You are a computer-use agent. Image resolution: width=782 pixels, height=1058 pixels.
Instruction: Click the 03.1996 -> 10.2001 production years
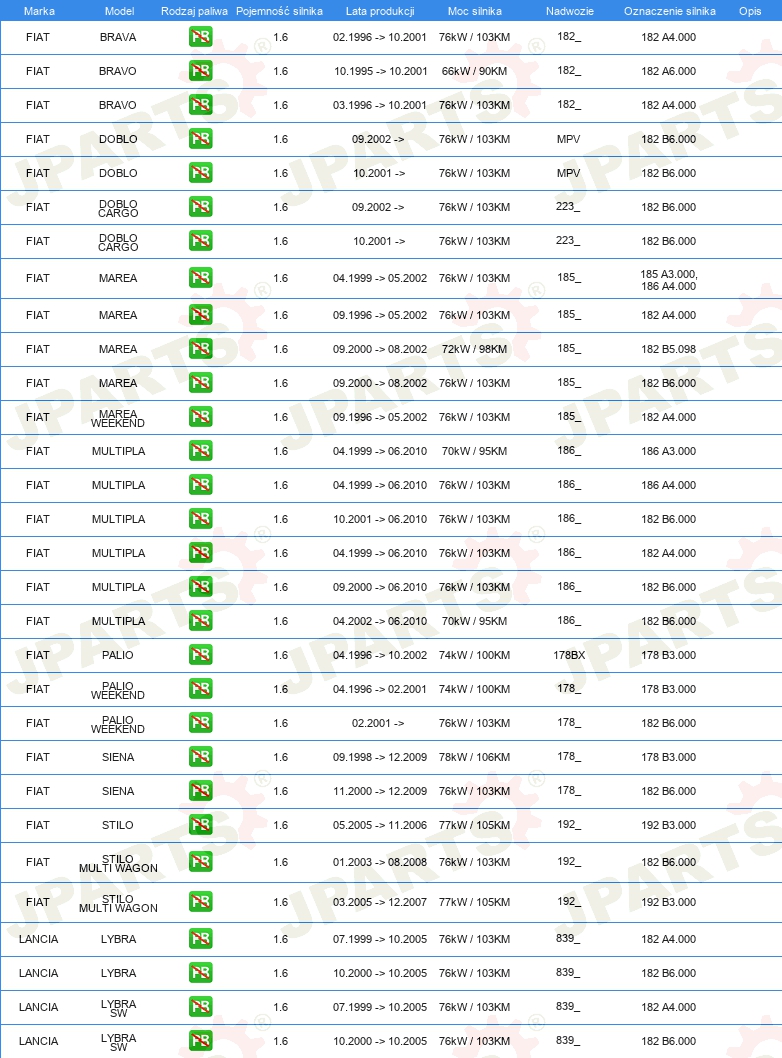(380, 105)
